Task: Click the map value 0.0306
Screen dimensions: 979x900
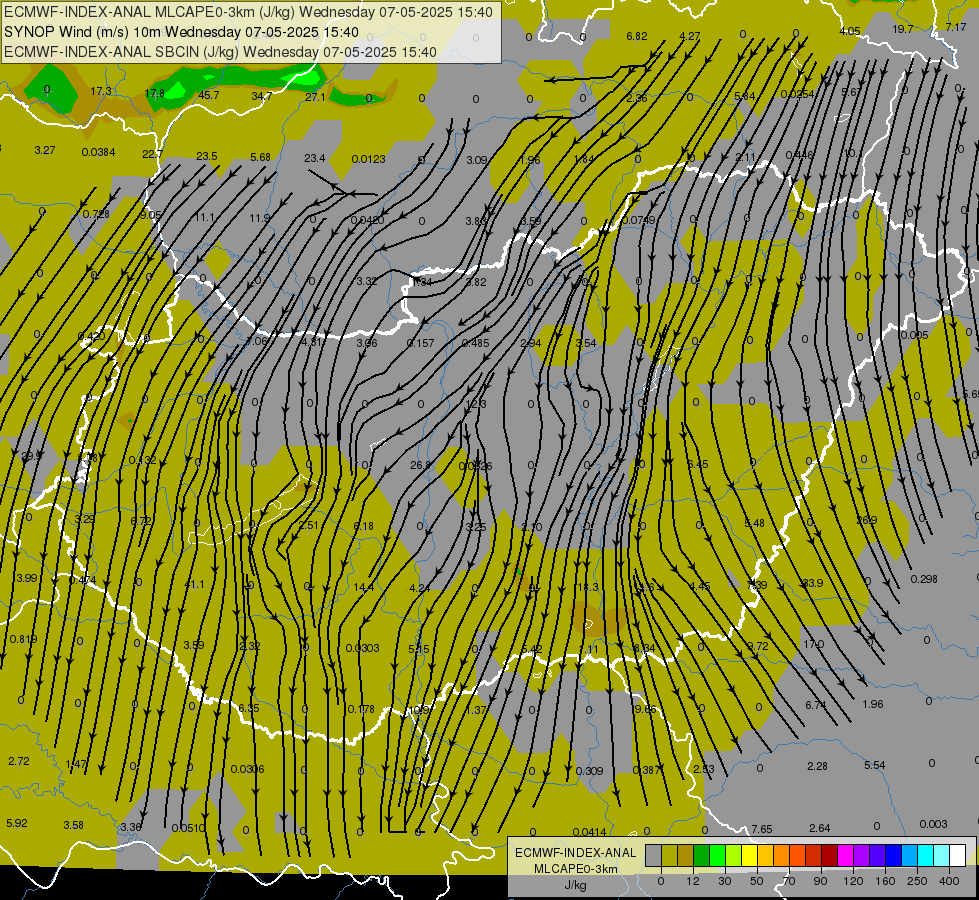Action: pyautogui.click(x=247, y=769)
